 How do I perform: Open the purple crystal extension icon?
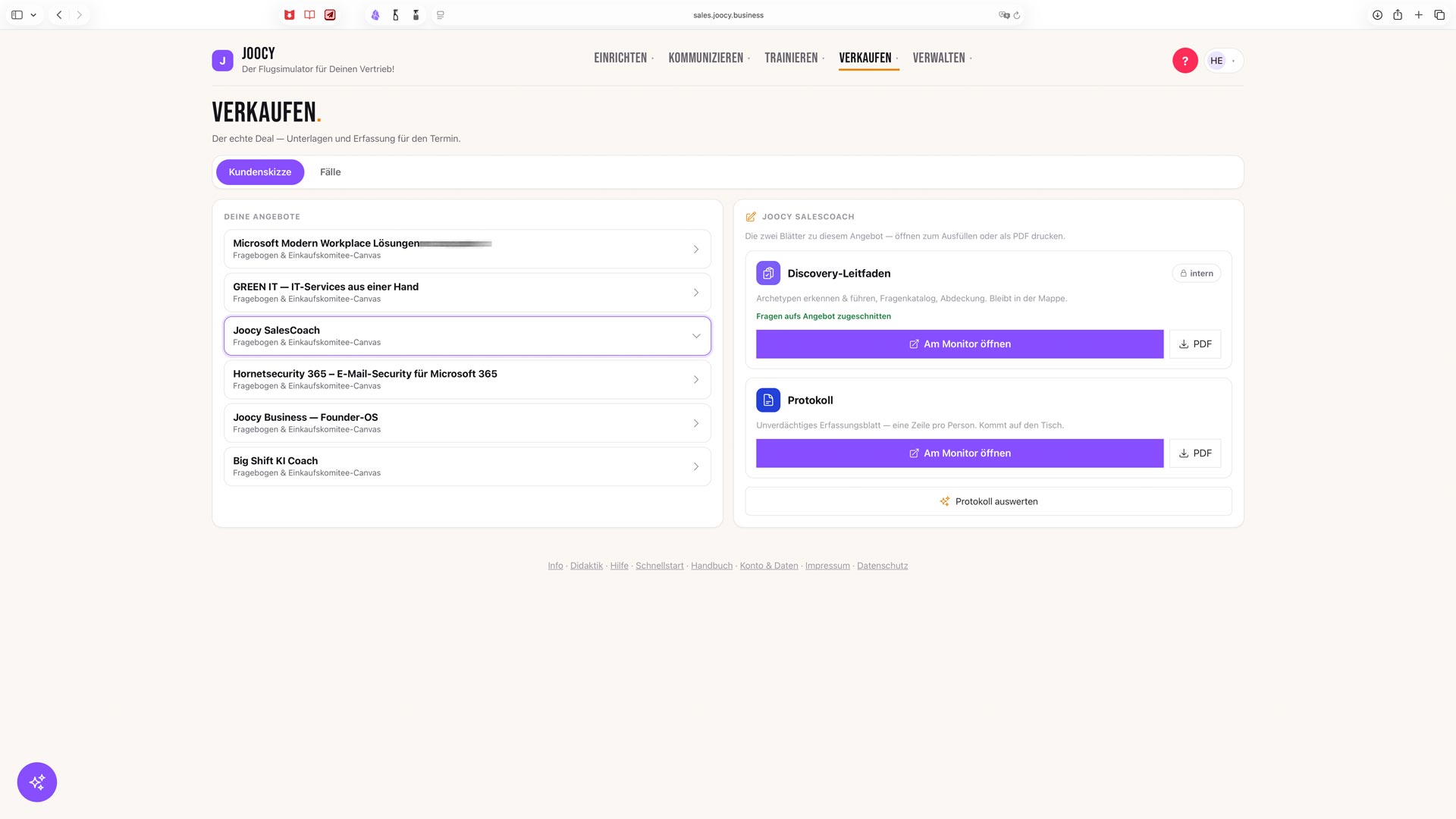click(x=375, y=15)
